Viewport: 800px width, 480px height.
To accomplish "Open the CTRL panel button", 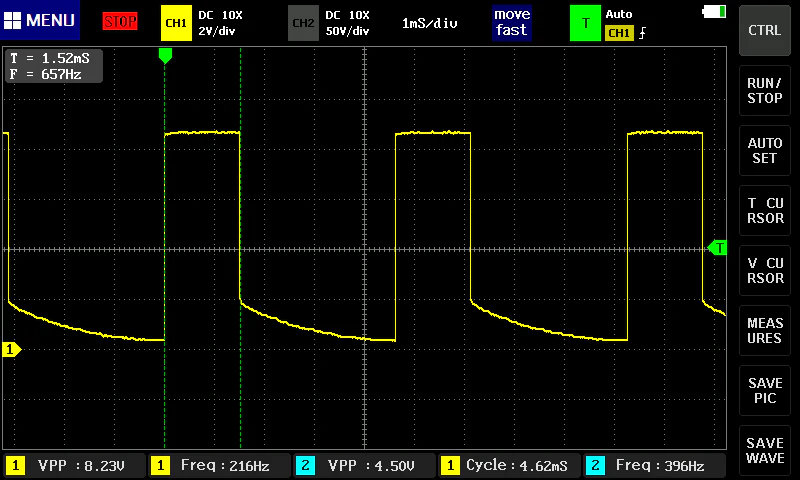I will point(764,31).
